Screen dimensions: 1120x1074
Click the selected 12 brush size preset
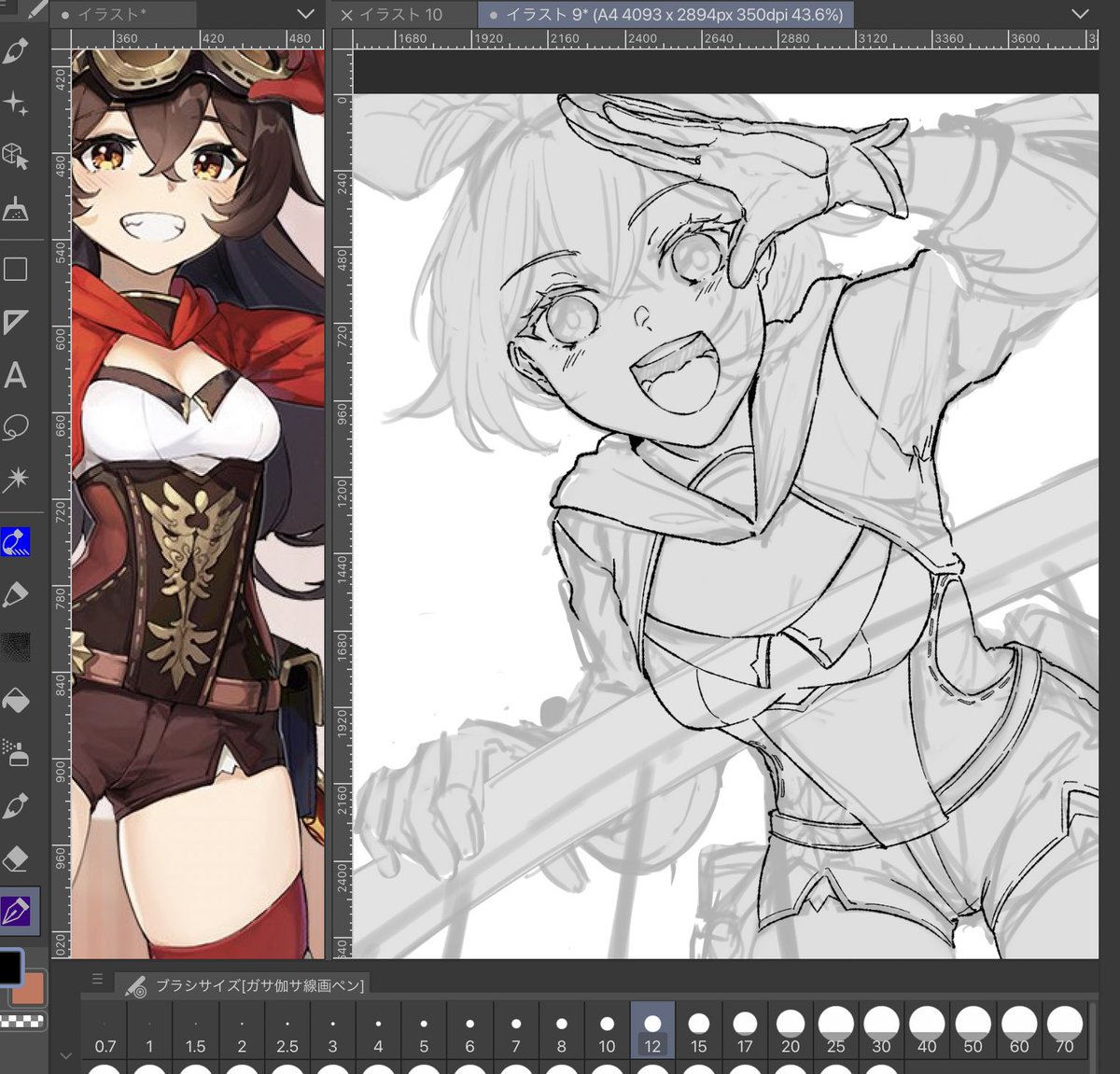tap(652, 1031)
